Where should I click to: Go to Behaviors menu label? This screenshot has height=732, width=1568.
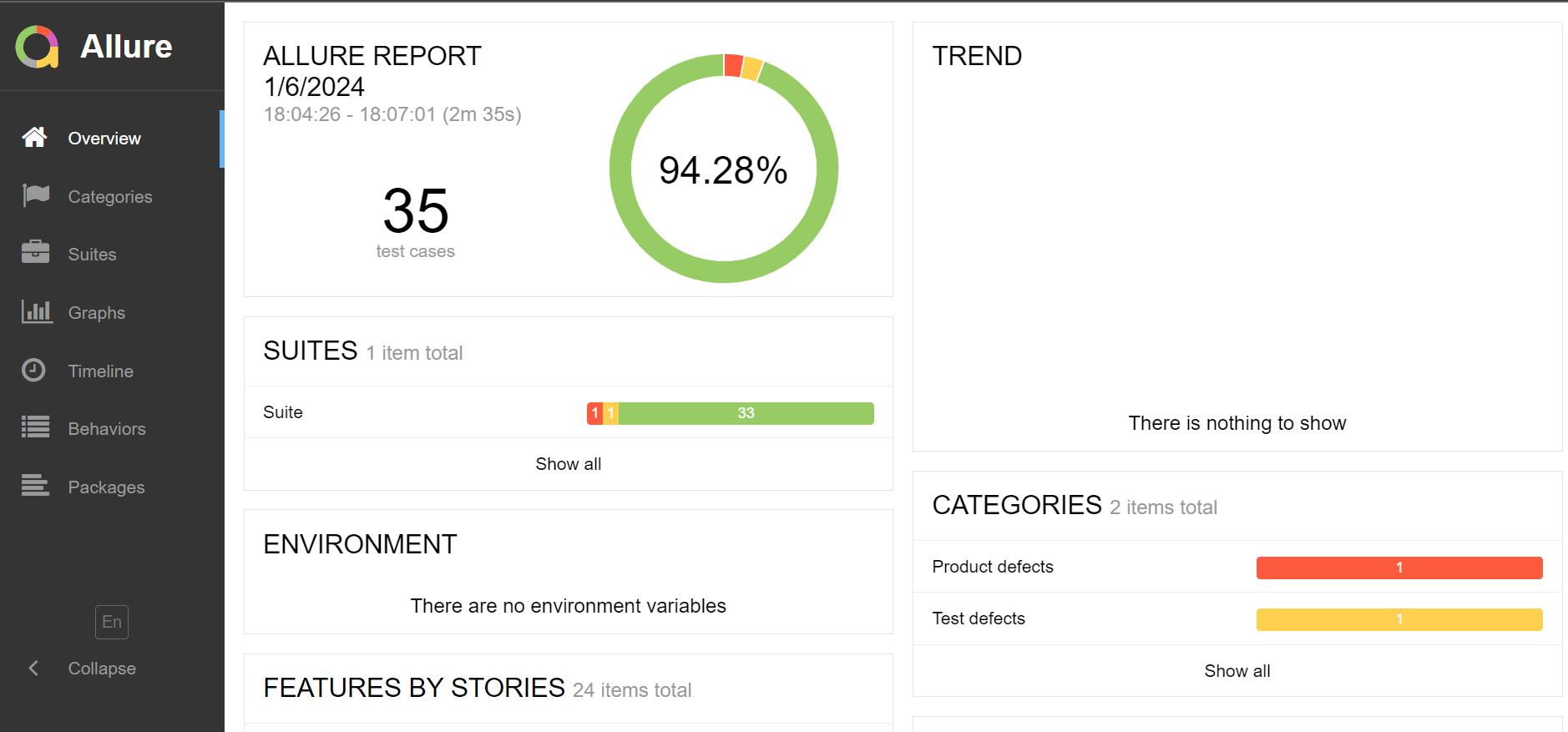point(107,429)
